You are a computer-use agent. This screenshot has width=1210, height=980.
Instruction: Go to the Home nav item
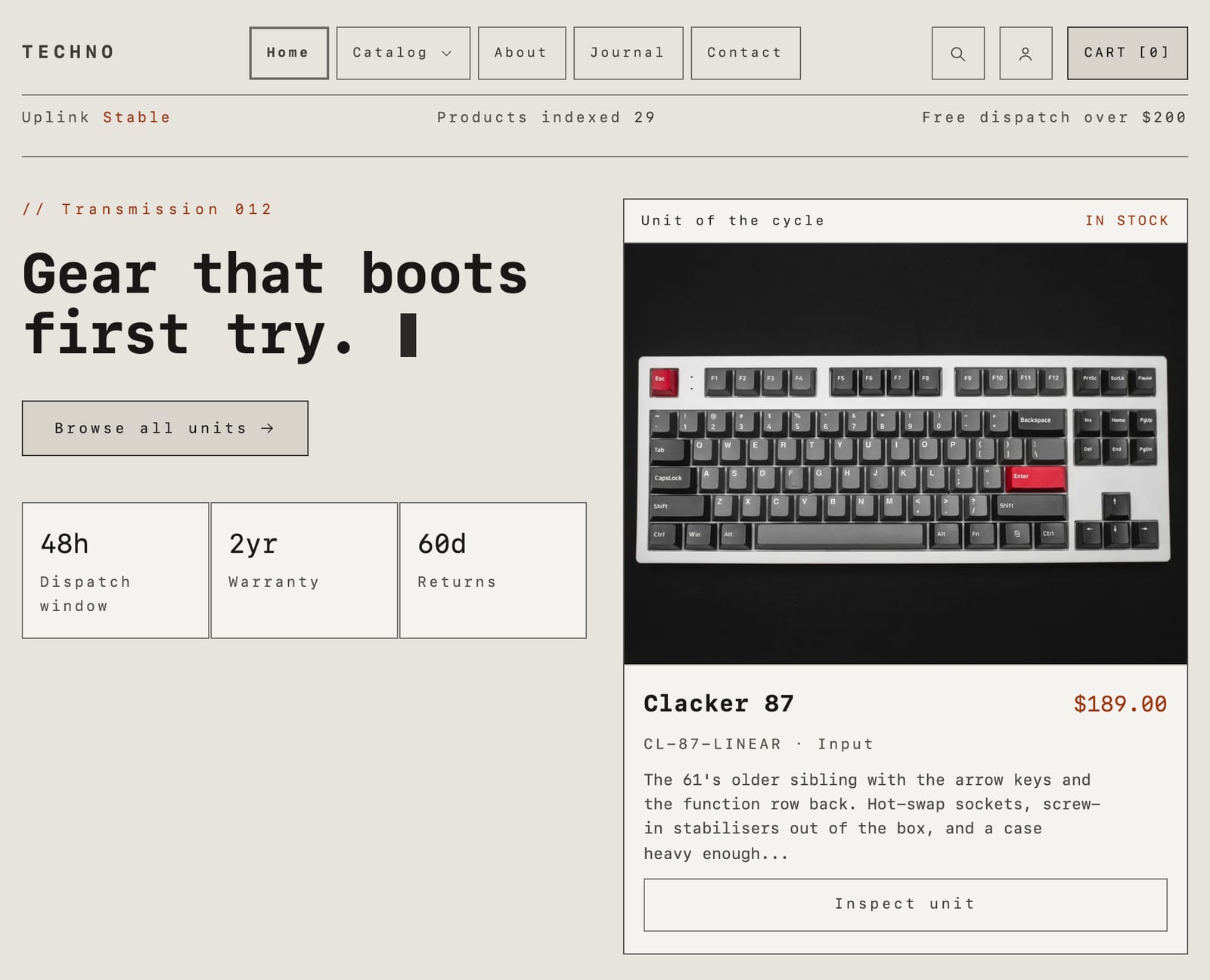(x=289, y=53)
